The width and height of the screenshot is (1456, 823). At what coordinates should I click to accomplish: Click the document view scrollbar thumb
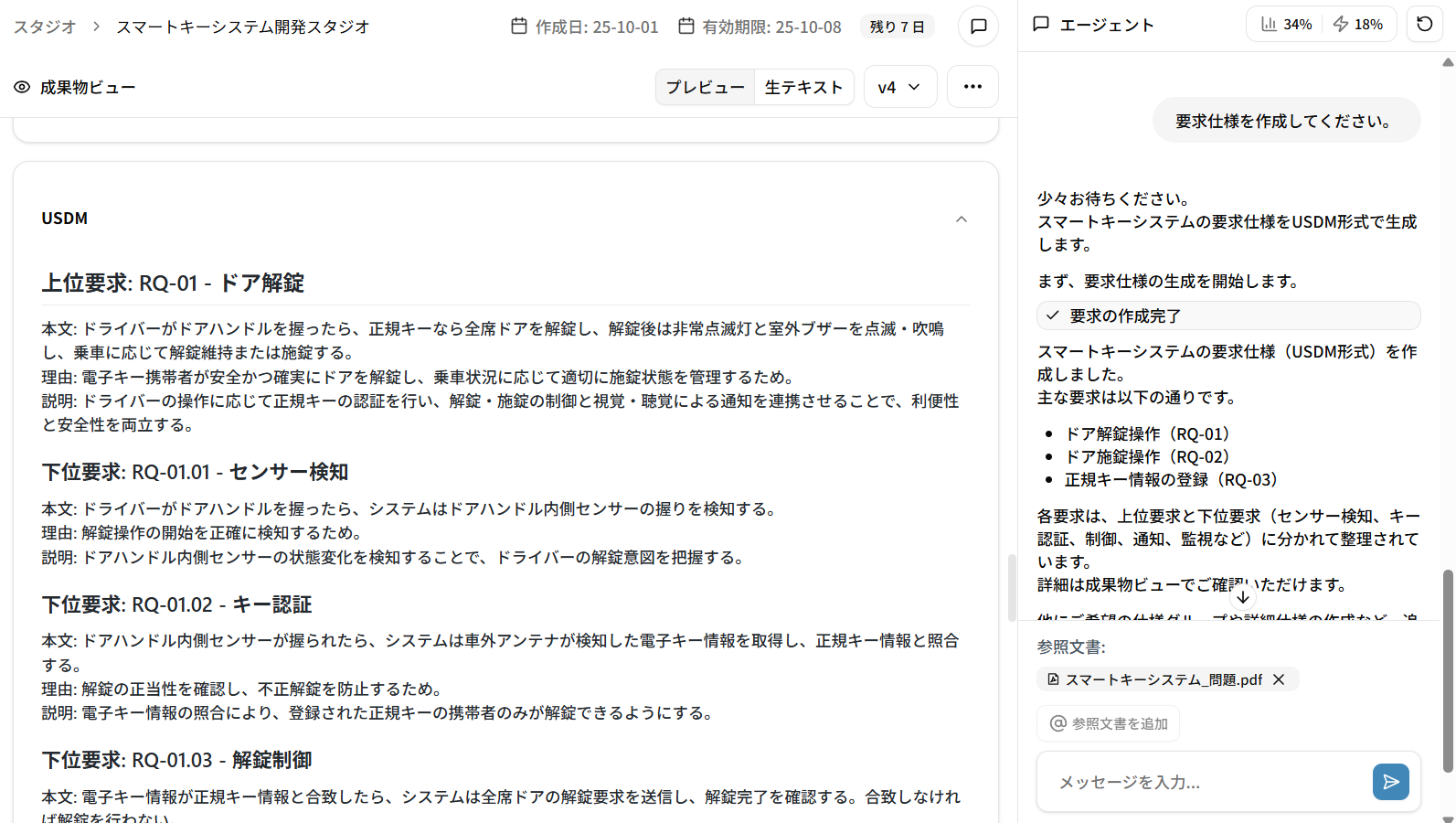(x=1012, y=588)
